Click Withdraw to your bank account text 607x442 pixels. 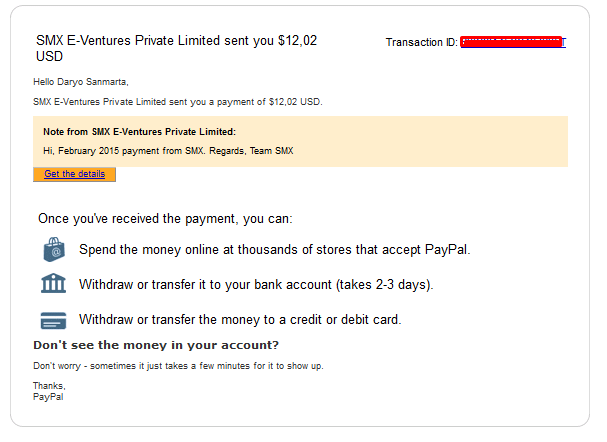[x=256, y=285]
